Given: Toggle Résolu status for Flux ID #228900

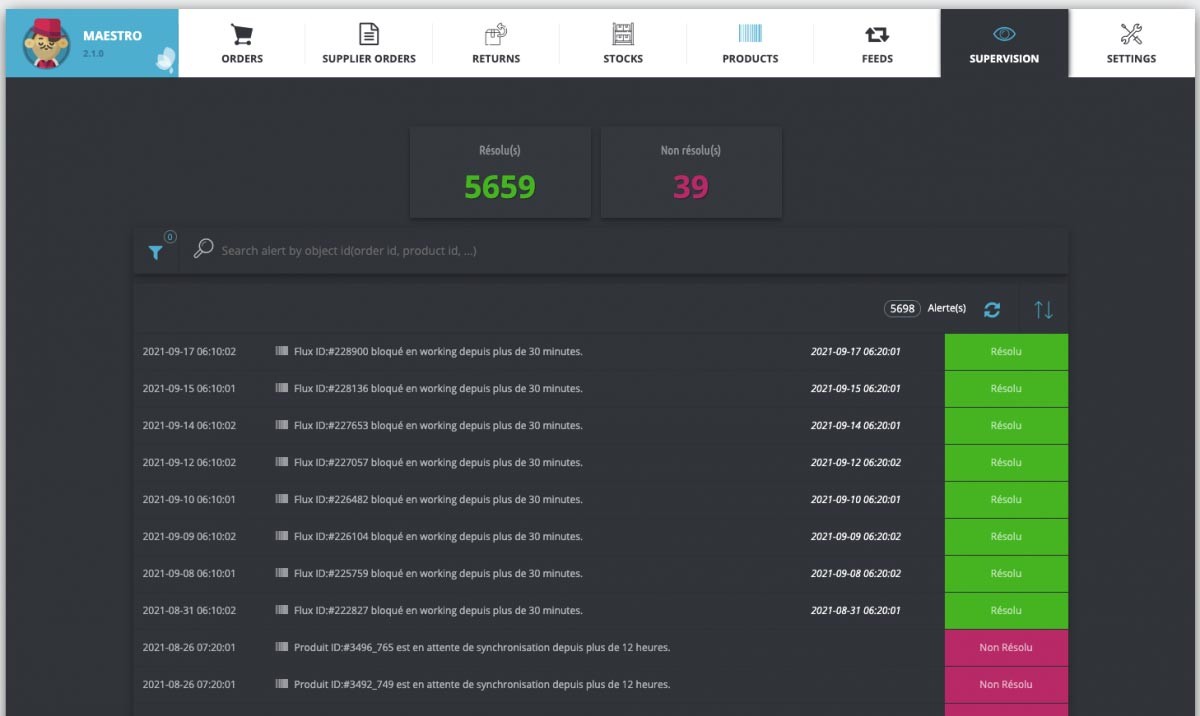Looking at the screenshot, I should point(1006,352).
